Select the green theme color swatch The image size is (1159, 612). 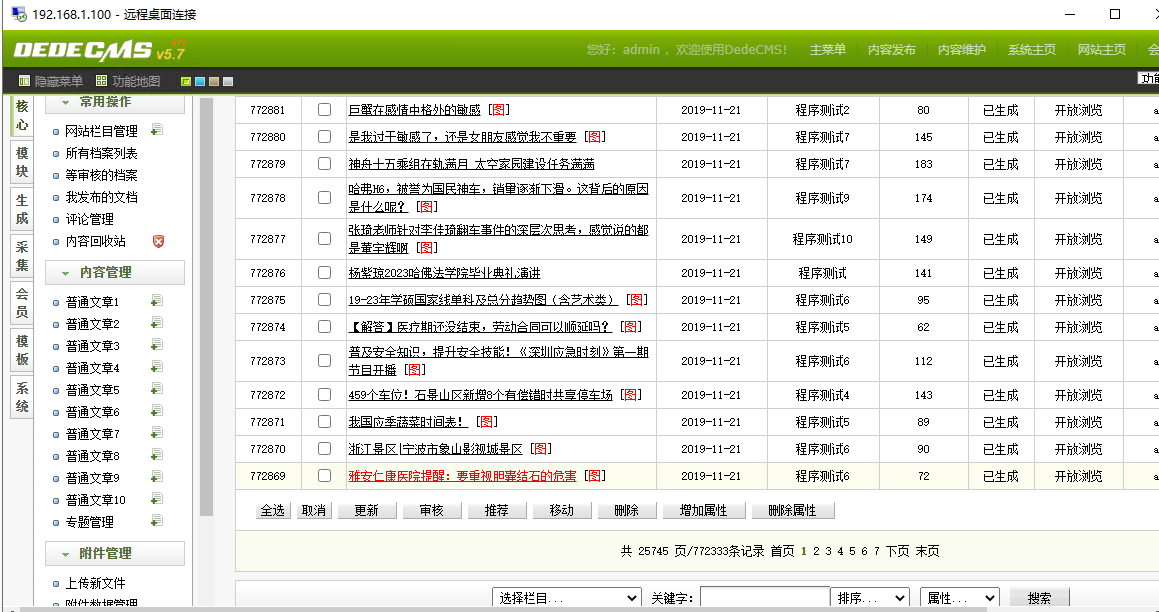(186, 81)
